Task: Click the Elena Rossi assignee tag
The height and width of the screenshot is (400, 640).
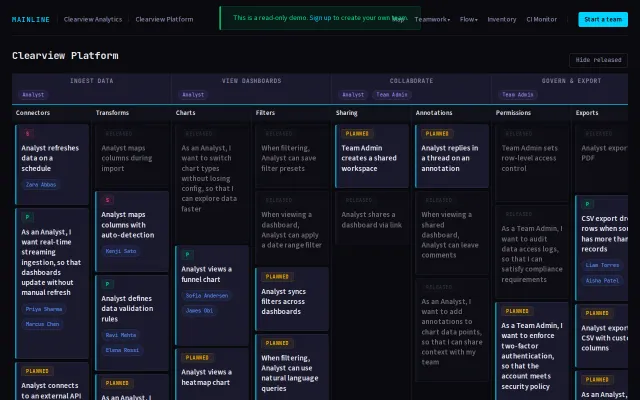Action: pos(122,350)
